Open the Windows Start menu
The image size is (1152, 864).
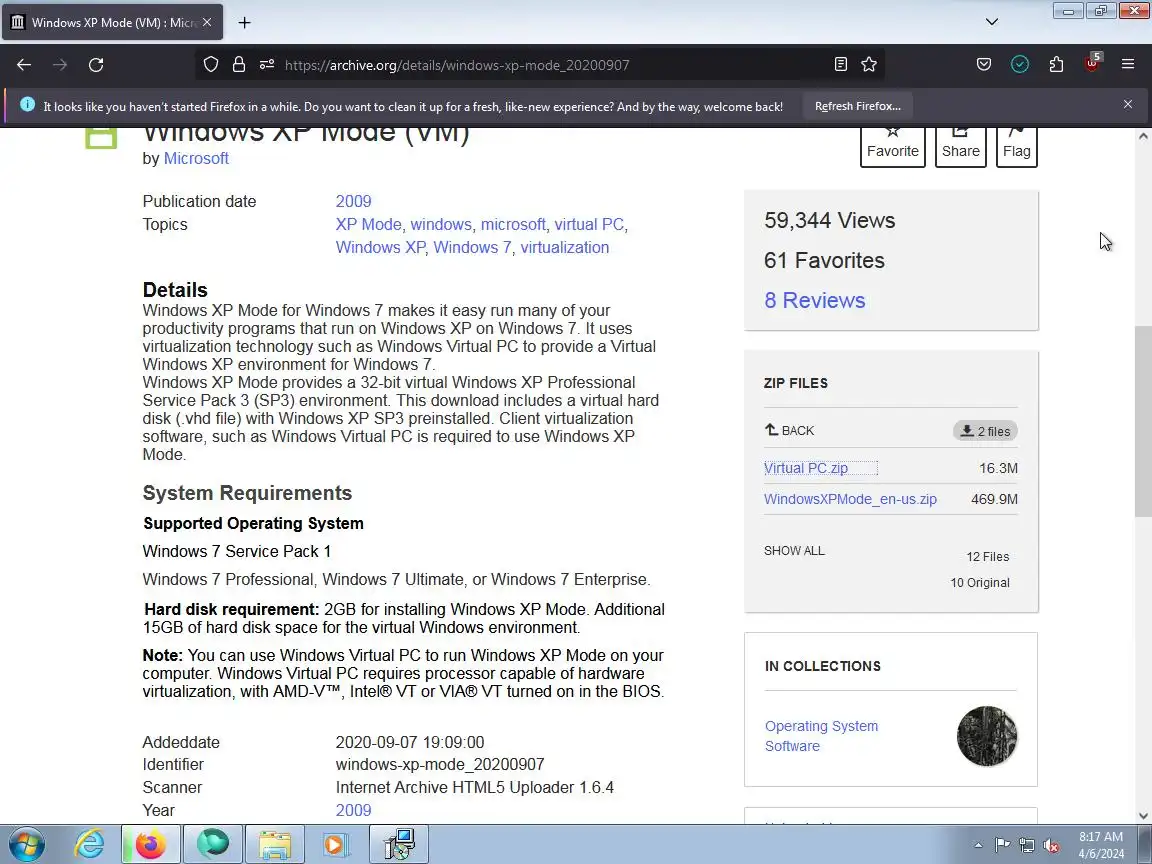[x=27, y=844]
